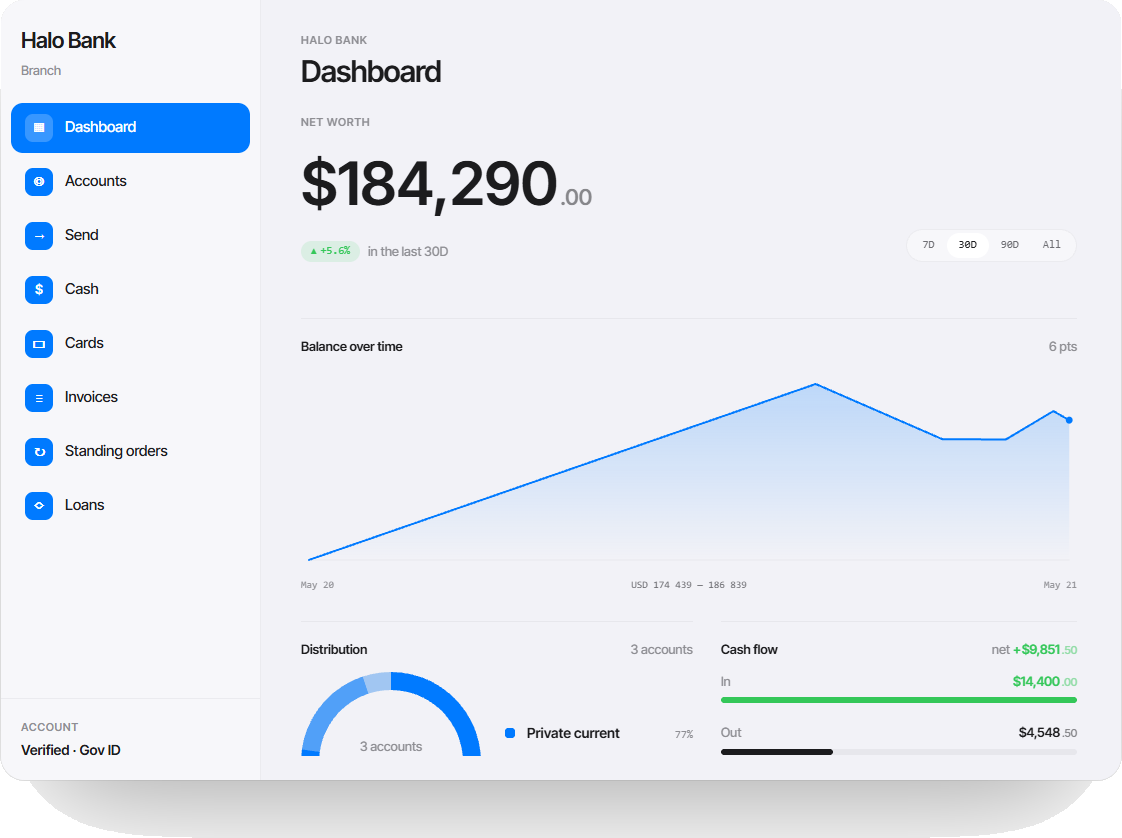
Task: Click the Loans icon in sidebar
Action: 39,506
